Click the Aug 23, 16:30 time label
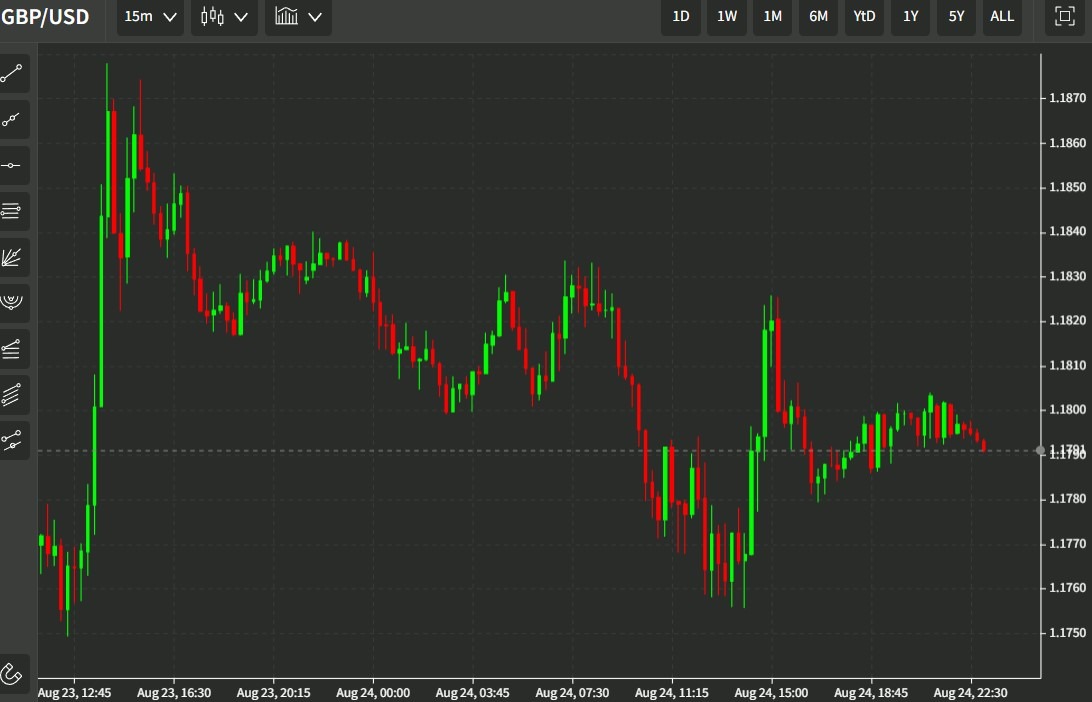This screenshot has width=1092, height=702. click(173, 693)
